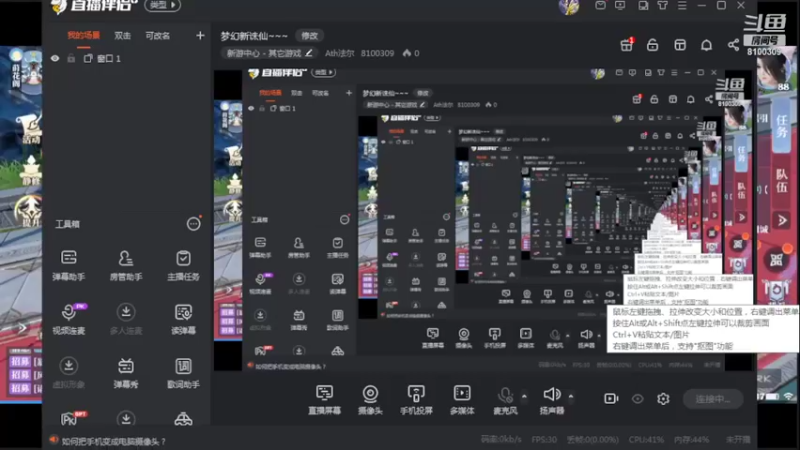
Task: Add 摄像头 camera source
Action: tap(370, 399)
